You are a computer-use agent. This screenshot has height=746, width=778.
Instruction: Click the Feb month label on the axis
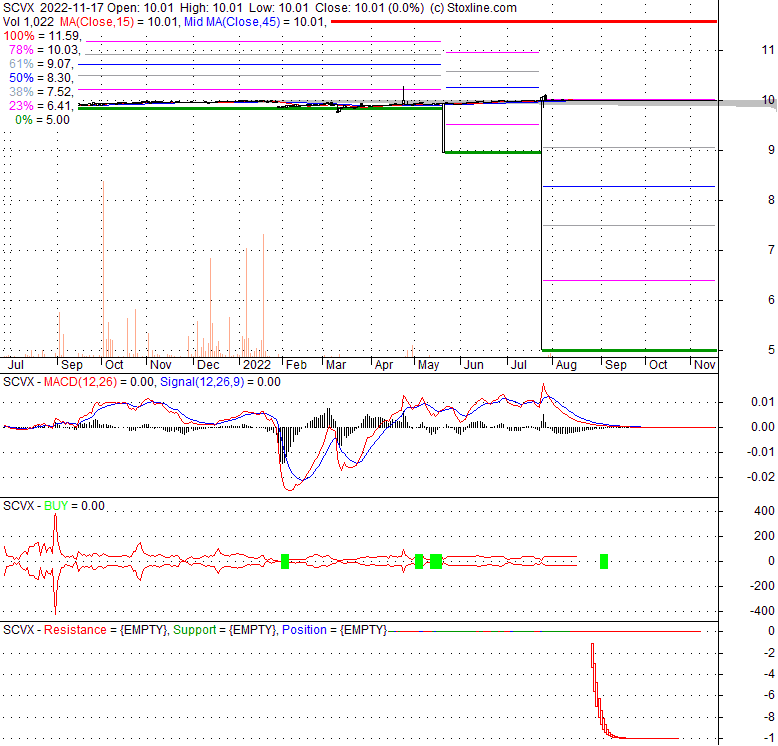pos(297,365)
